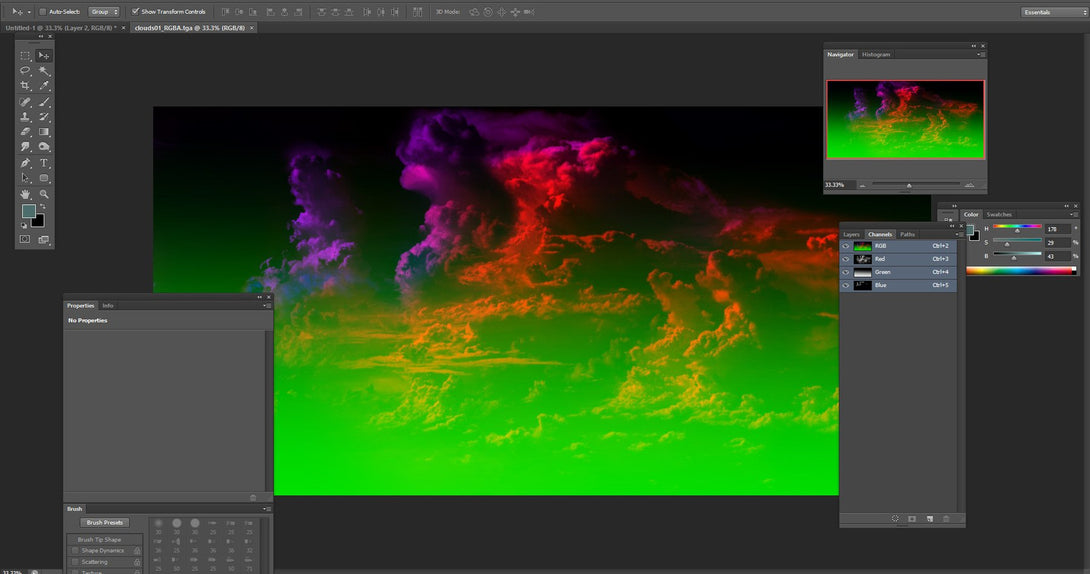Select the Move tool in the toolbox
The height and width of the screenshot is (574, 1090).
[44, 56]
